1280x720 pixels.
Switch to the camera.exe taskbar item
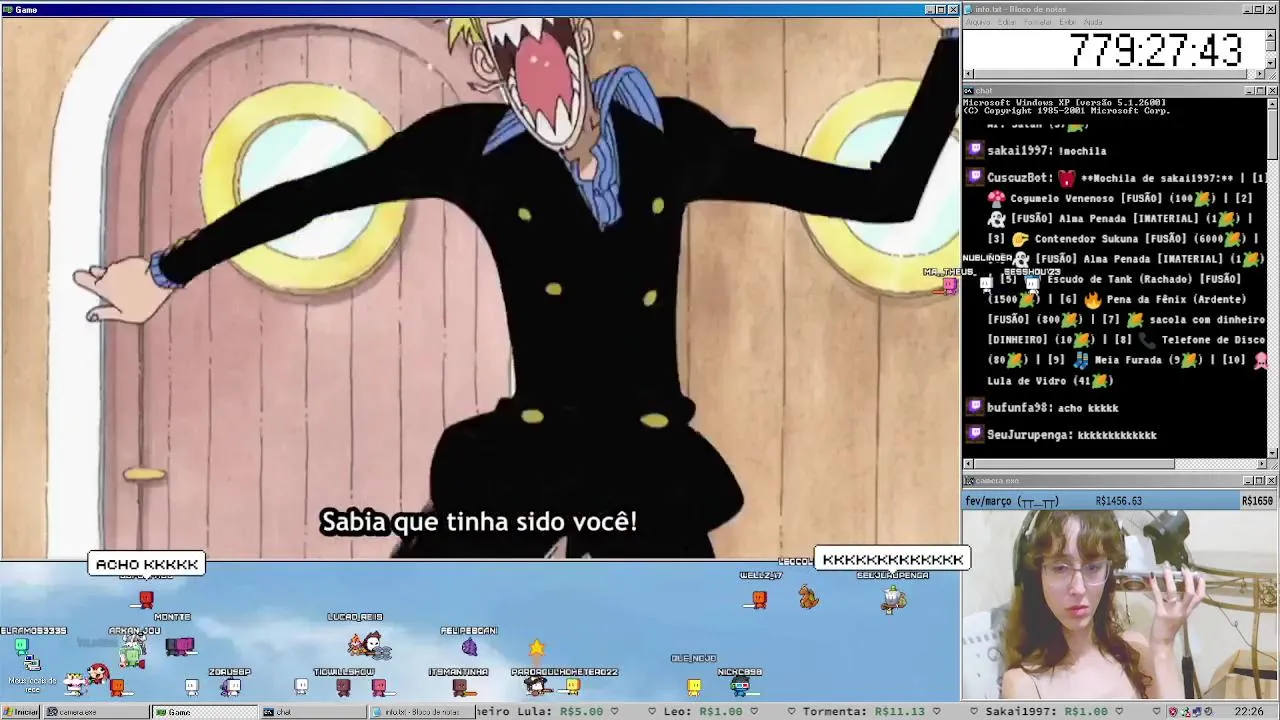(97, 712)
